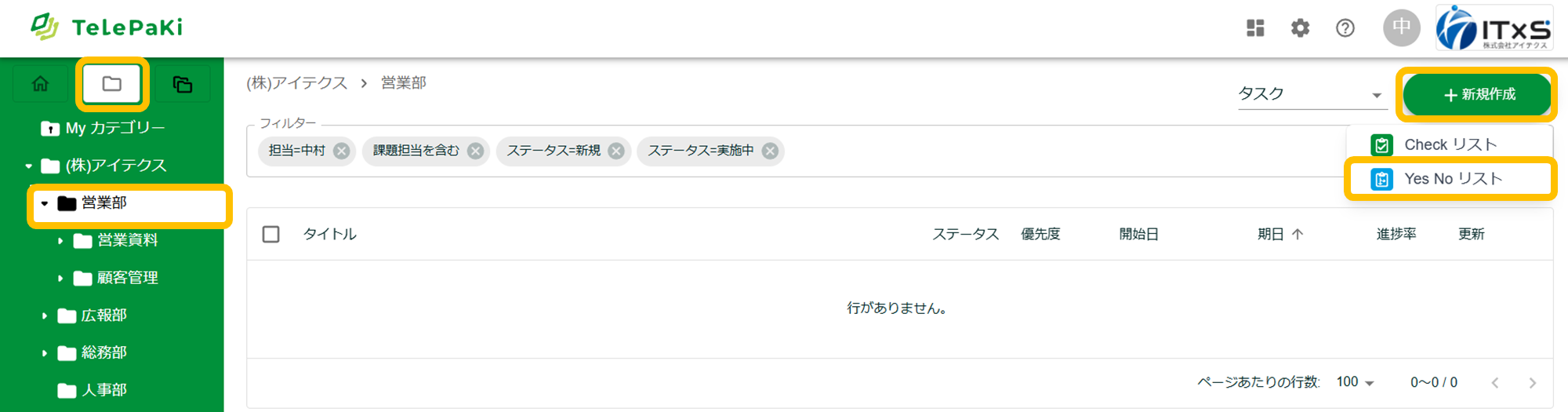The image size is (1568, 412).
Task: Click the help question mark icon
Action: coord(1345,28)
